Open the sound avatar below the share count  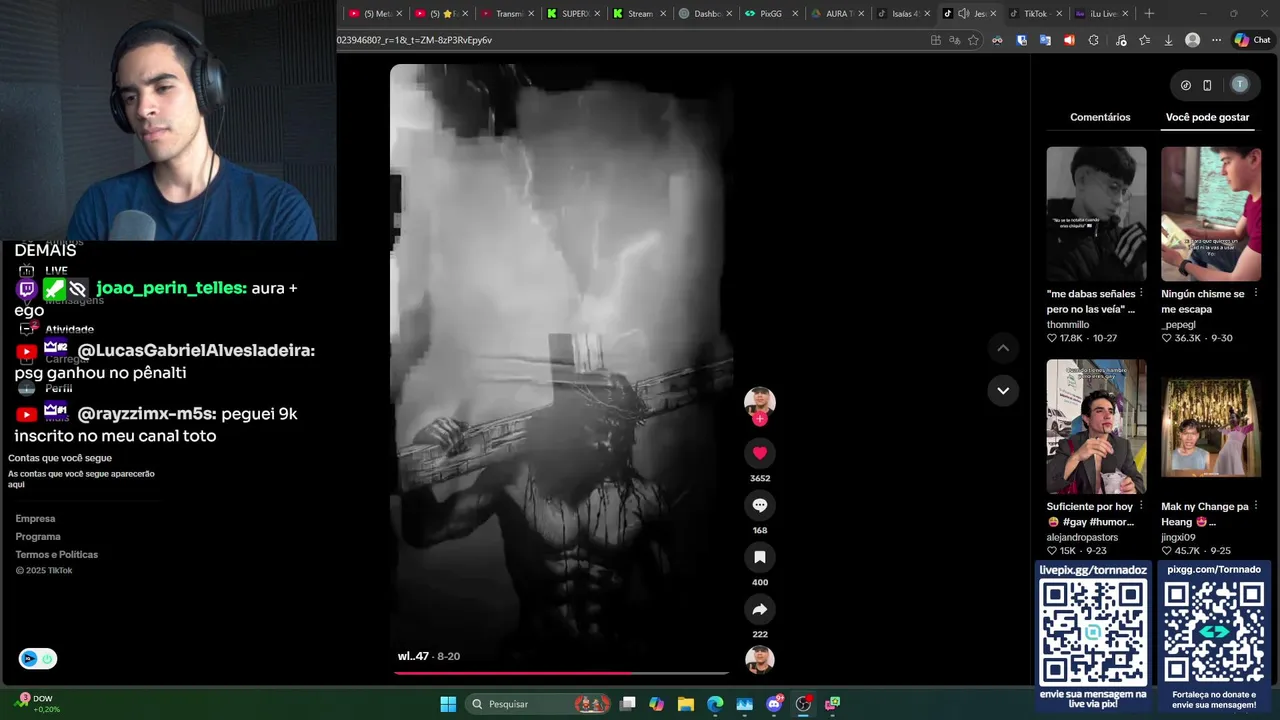(760, 660)
